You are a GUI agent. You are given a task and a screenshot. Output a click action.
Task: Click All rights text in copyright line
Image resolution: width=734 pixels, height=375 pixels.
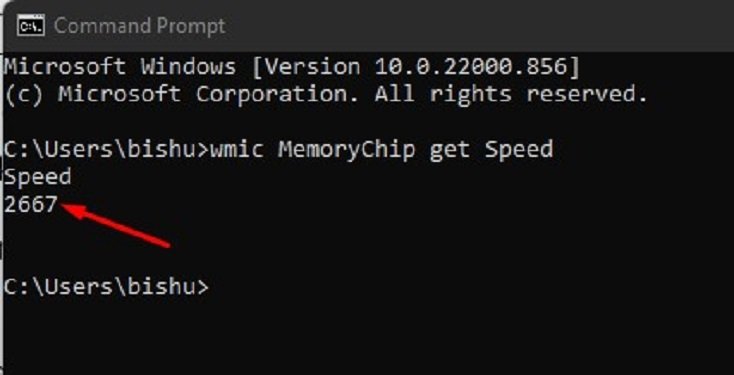click(443, 96)
